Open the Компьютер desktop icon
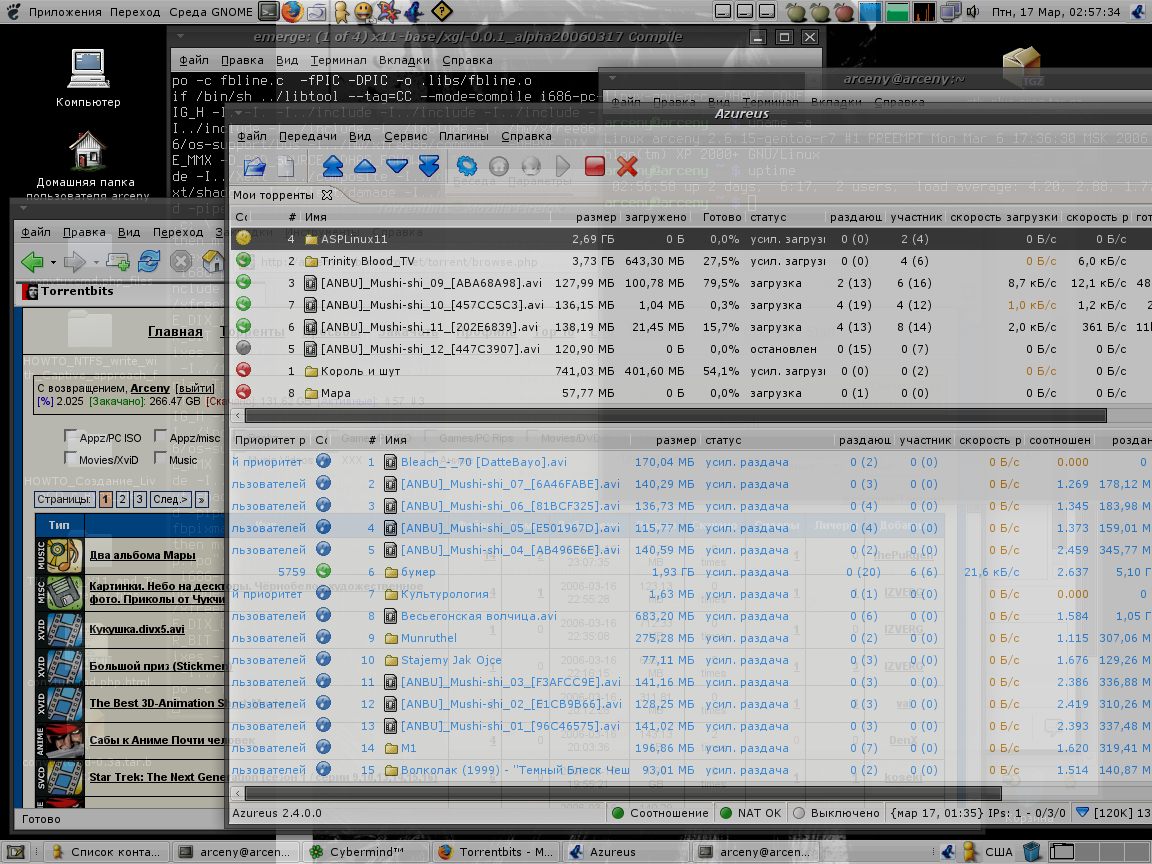The width and height of the screenshot is (1152, 864). (88, 78)
